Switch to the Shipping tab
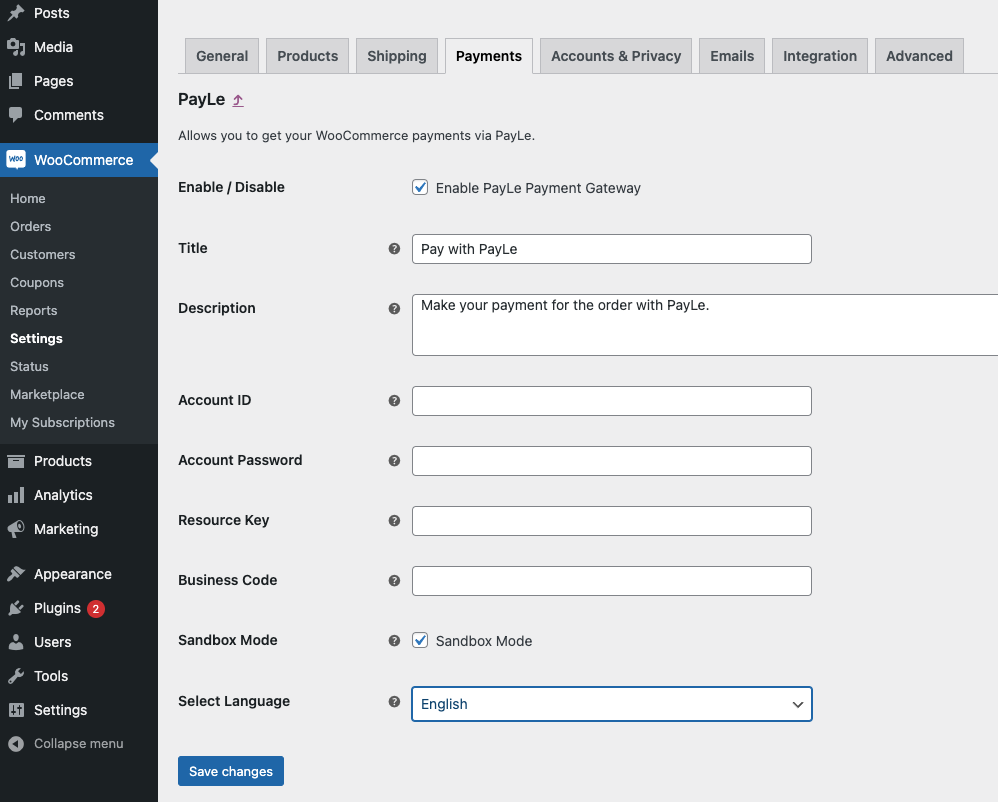This screenshot has width=998, height=802. pos(397,56)
